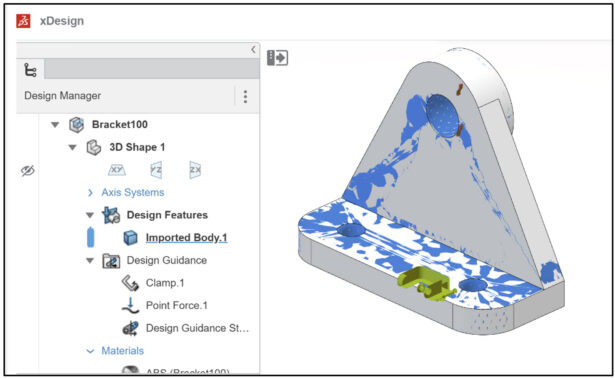The image size is (615, 379).
Task: Expand the Axis Systems section
Action: 90,193
